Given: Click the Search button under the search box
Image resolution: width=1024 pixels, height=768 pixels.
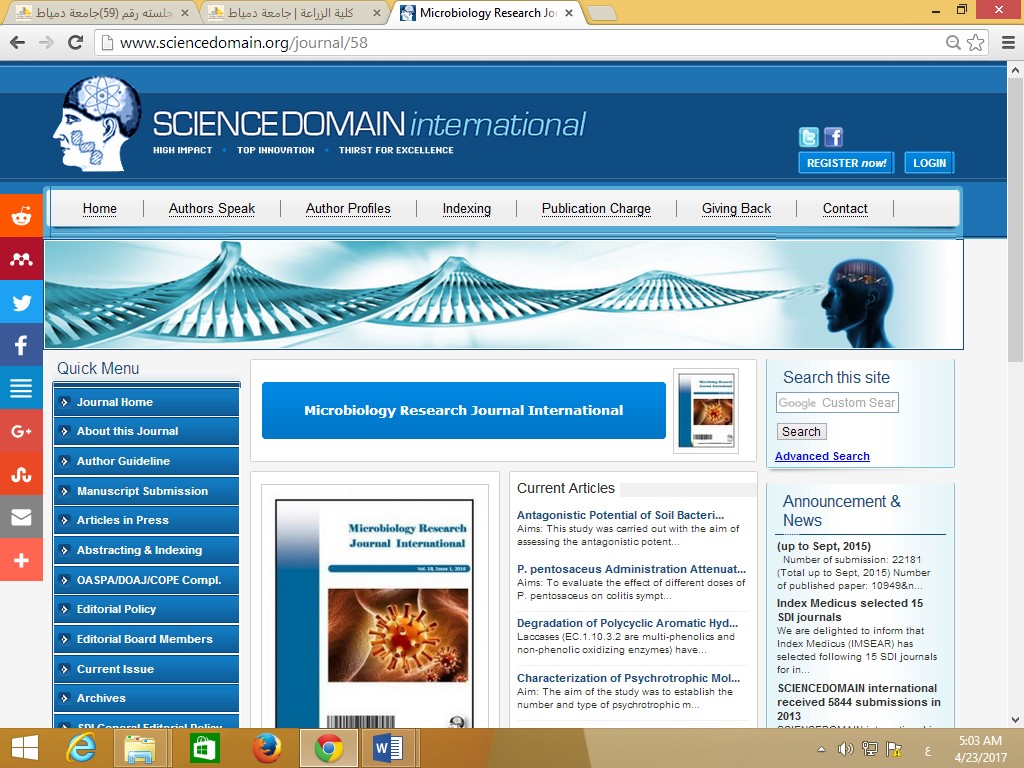Looking at the screenshot, I should coord(801,432).
